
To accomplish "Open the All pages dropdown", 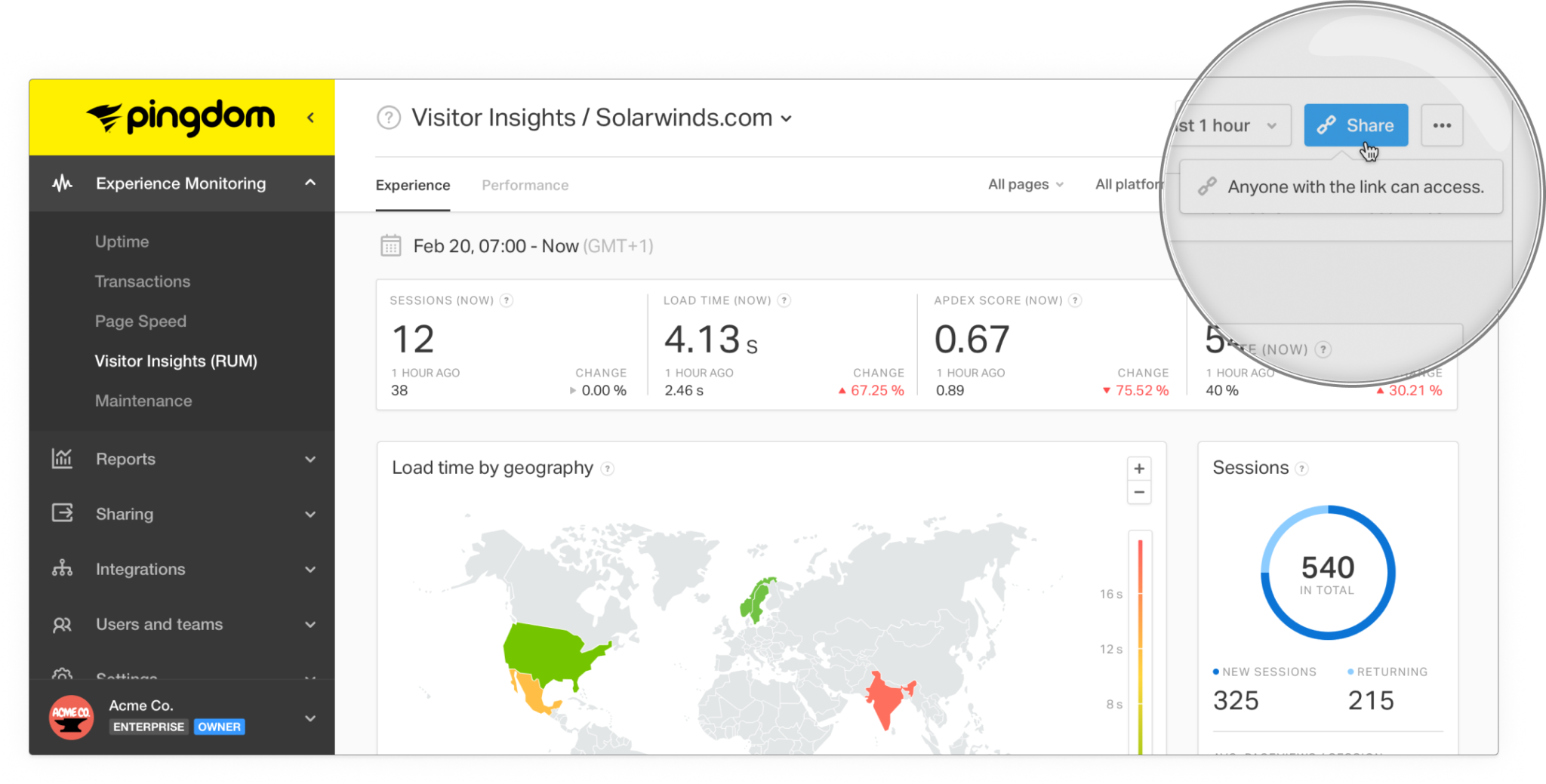I will (x=1025, y=184).
